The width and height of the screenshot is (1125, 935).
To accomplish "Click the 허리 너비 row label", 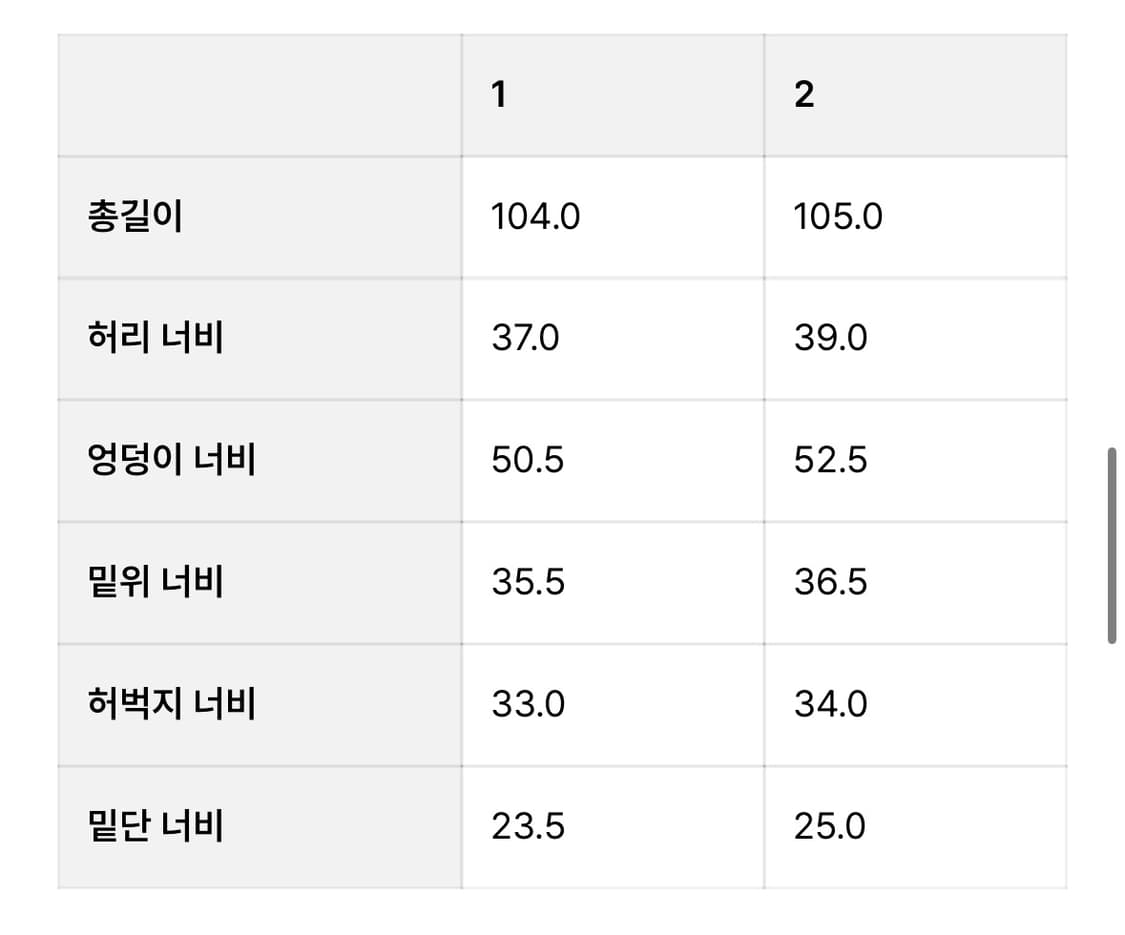I will 155,338.
